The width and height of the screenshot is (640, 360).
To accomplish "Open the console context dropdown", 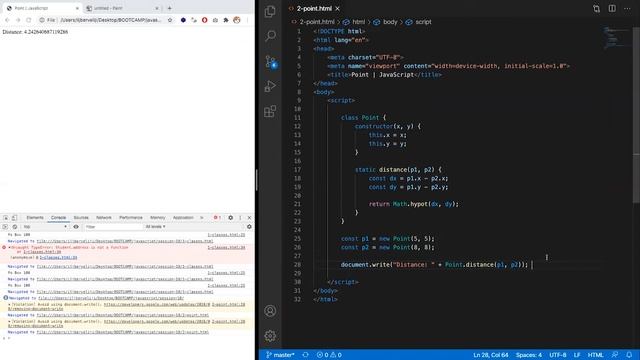I will pos(45,227).
